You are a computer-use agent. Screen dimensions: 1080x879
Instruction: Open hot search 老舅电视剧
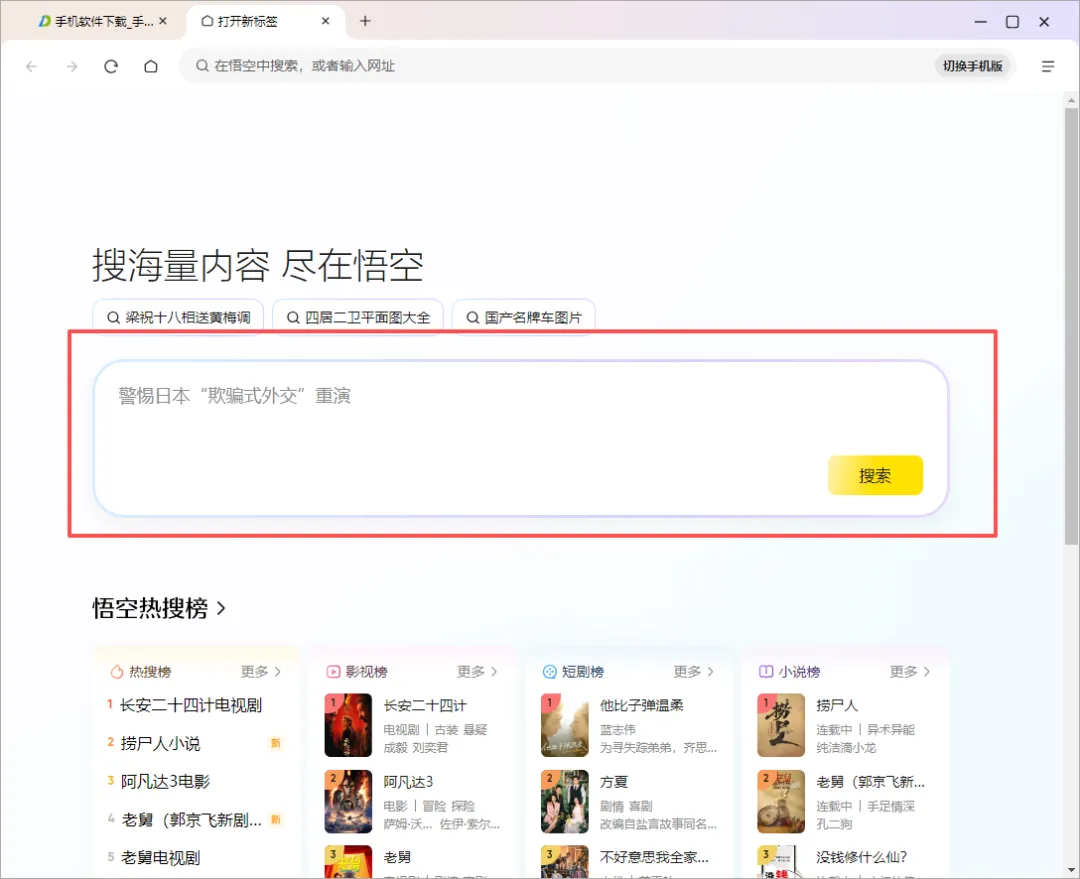160,858
